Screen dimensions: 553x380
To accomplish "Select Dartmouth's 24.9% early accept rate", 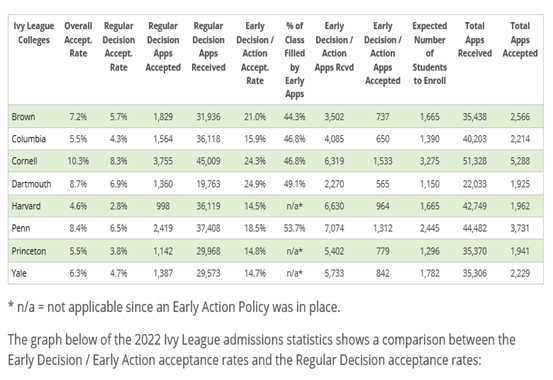I will [255, 184].
